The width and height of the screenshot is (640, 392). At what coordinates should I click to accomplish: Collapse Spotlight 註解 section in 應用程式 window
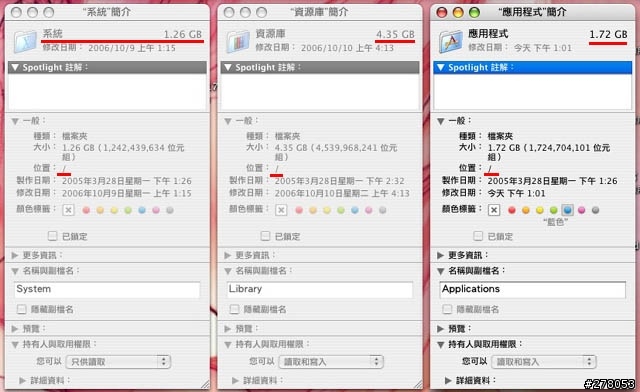point(440,67)
